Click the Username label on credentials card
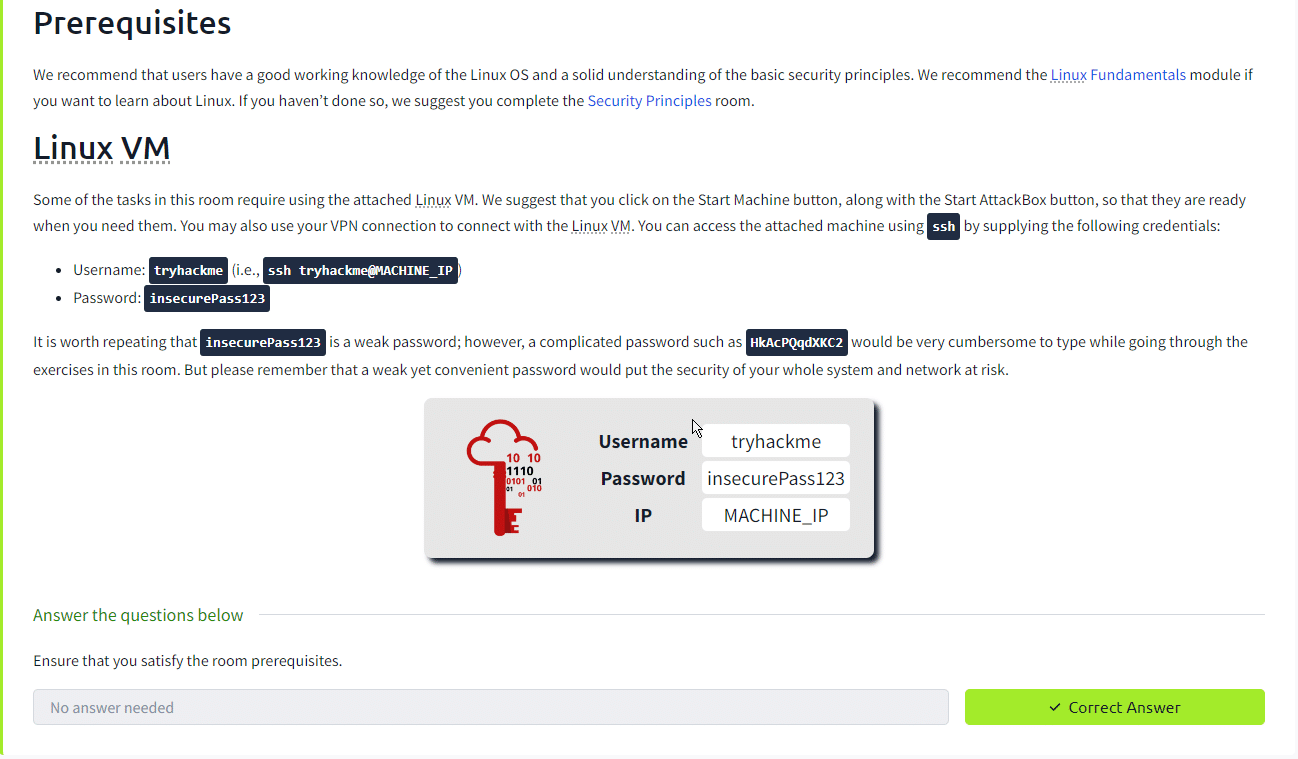Image resolution: width=1298 pixels, height=759 pixels. 642,441
